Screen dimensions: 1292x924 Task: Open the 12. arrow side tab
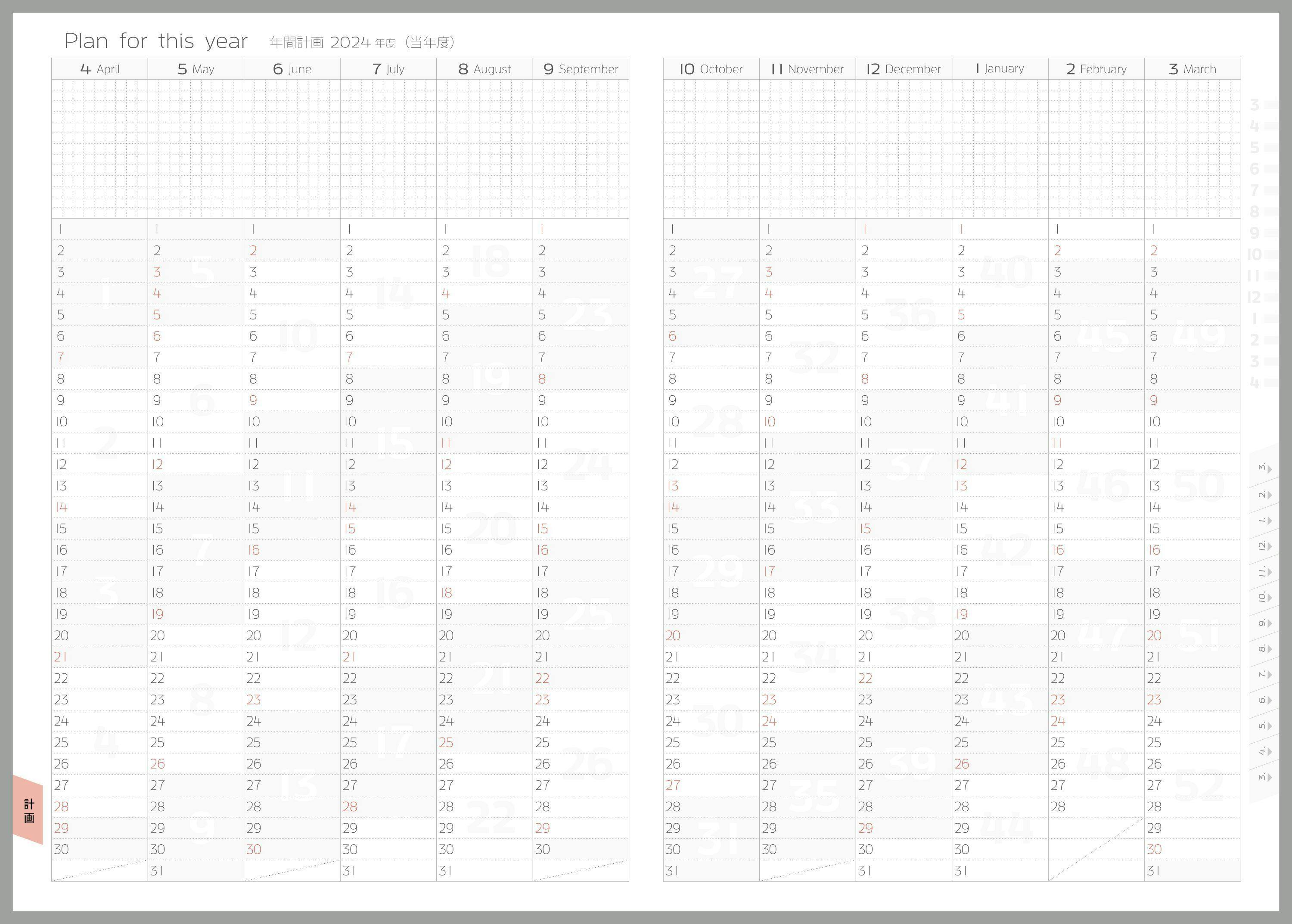point(1264,546)
